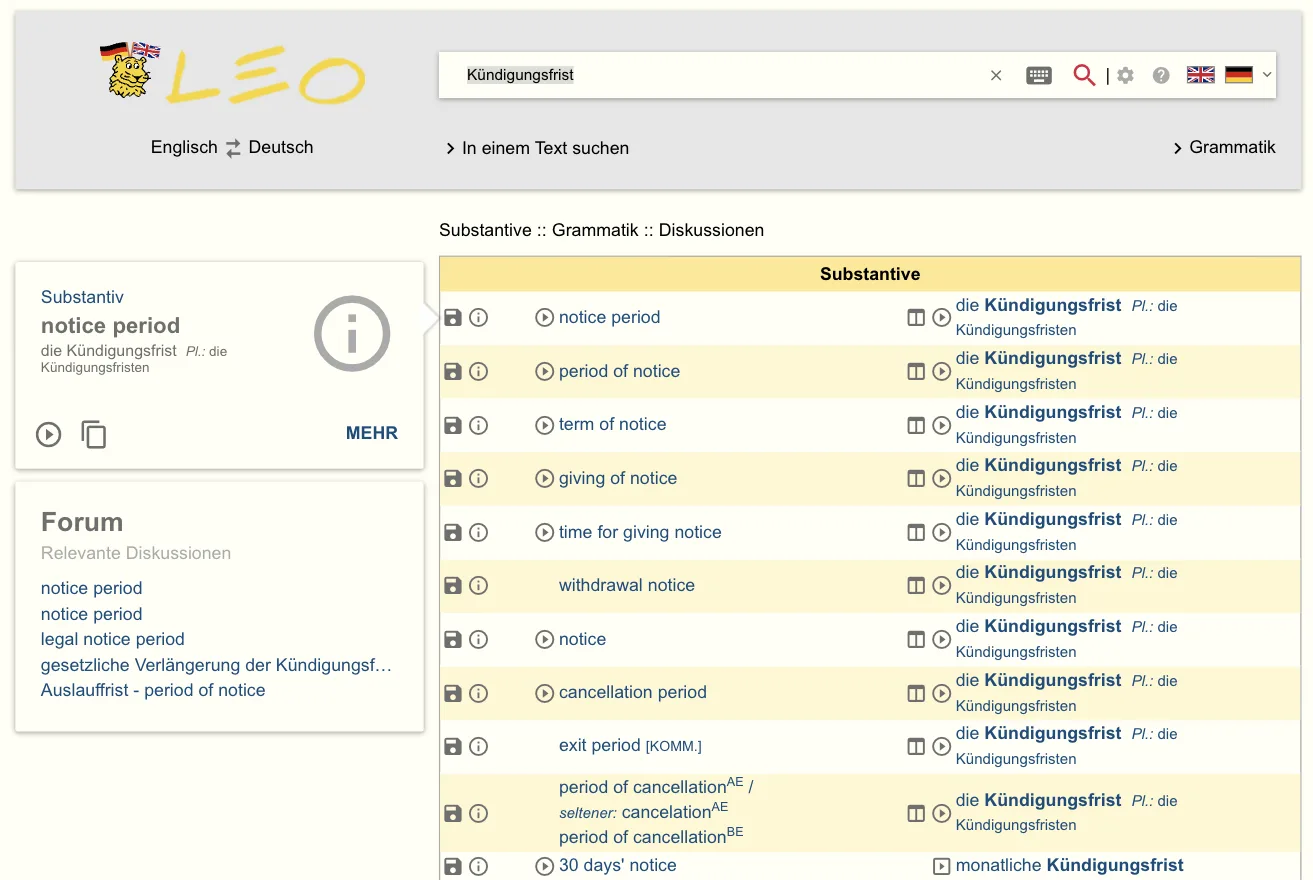Play German audio in 'period of notice' row
1313x880 pixels.
click(941, 371)
